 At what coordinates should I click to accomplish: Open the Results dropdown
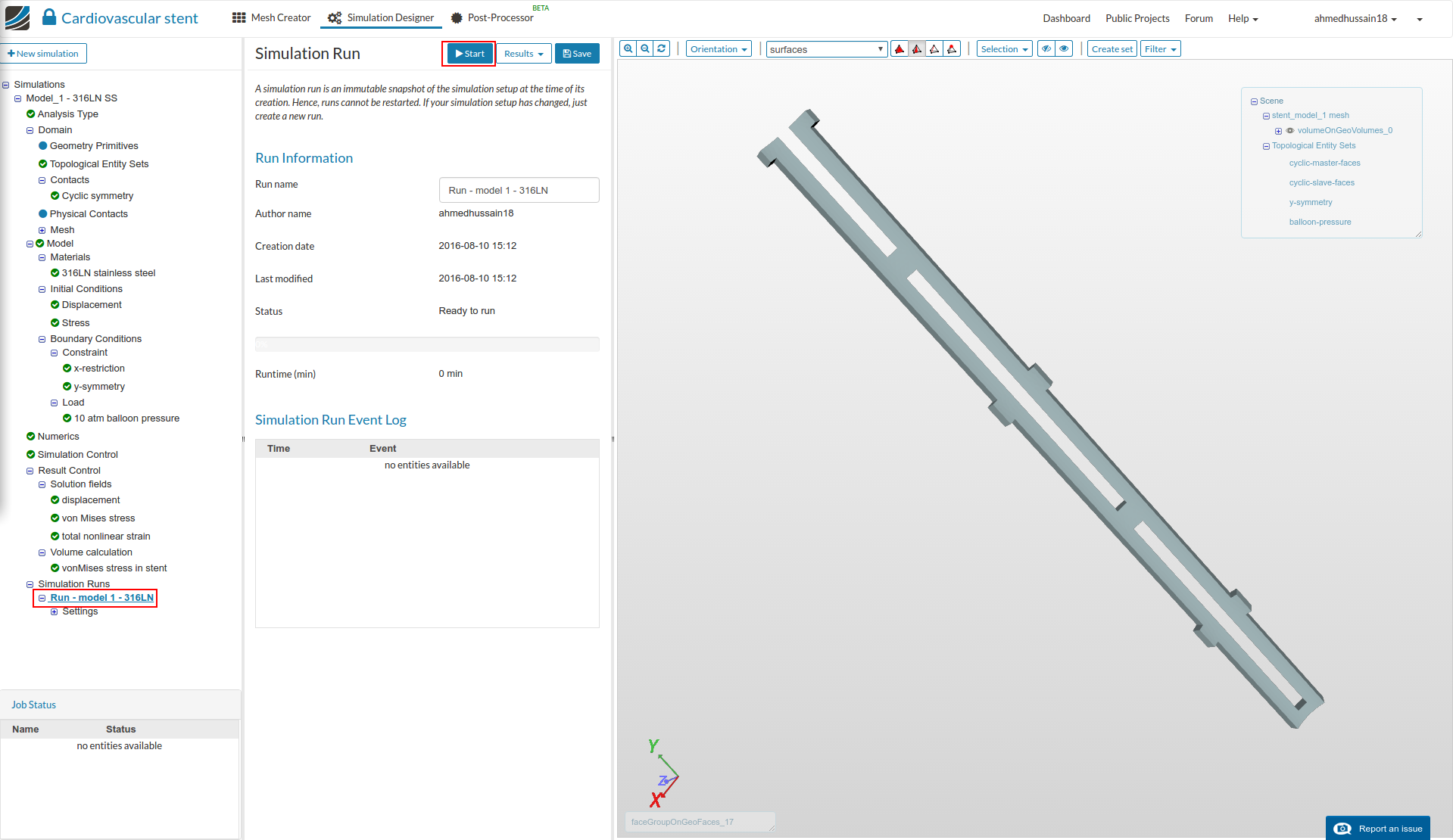coord(524,54)
